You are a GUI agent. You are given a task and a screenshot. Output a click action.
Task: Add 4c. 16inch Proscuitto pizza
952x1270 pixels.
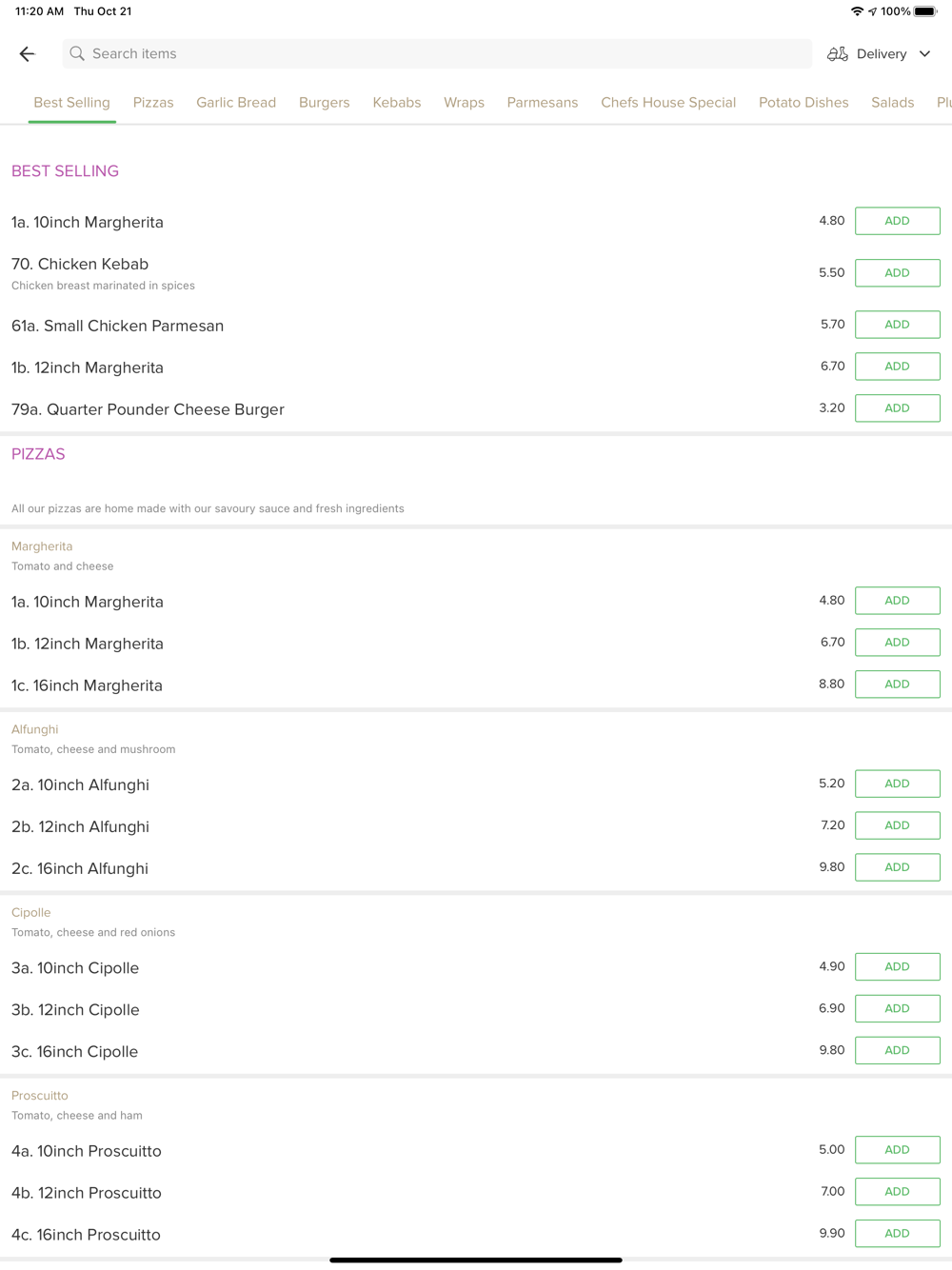tap(897, 1234)
